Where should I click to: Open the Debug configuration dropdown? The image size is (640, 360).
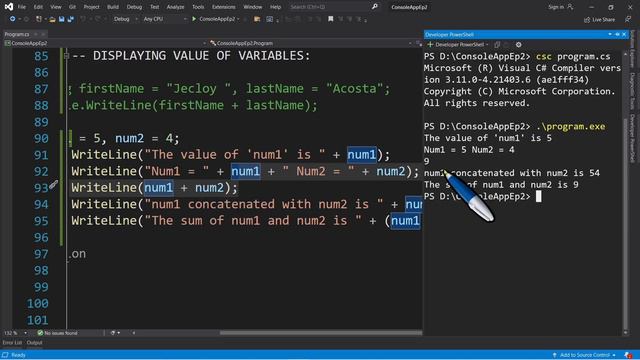pyautogui.click(x=124, y=19)
